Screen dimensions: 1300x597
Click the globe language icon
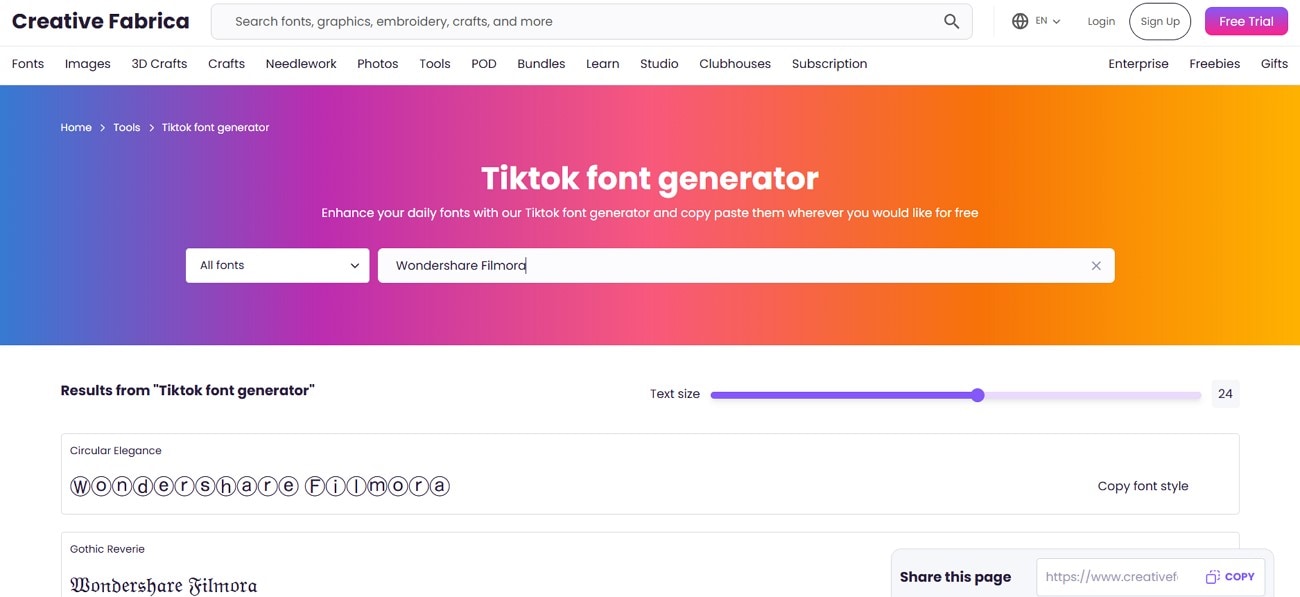(x=1020, y=21)
